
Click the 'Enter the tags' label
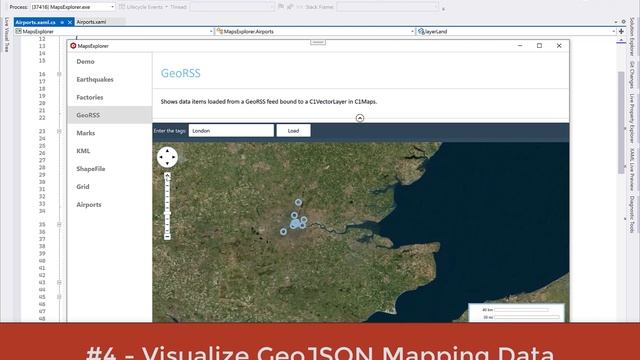169,131
